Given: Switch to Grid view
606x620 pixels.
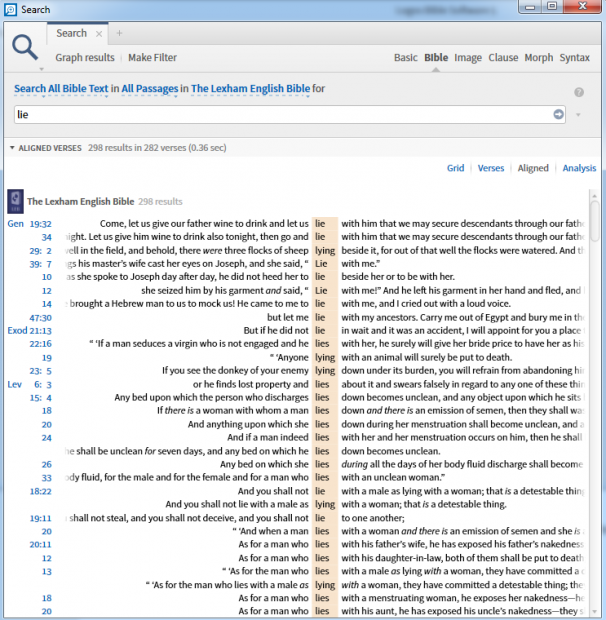Looking at the screenshot, I should 455,168.
